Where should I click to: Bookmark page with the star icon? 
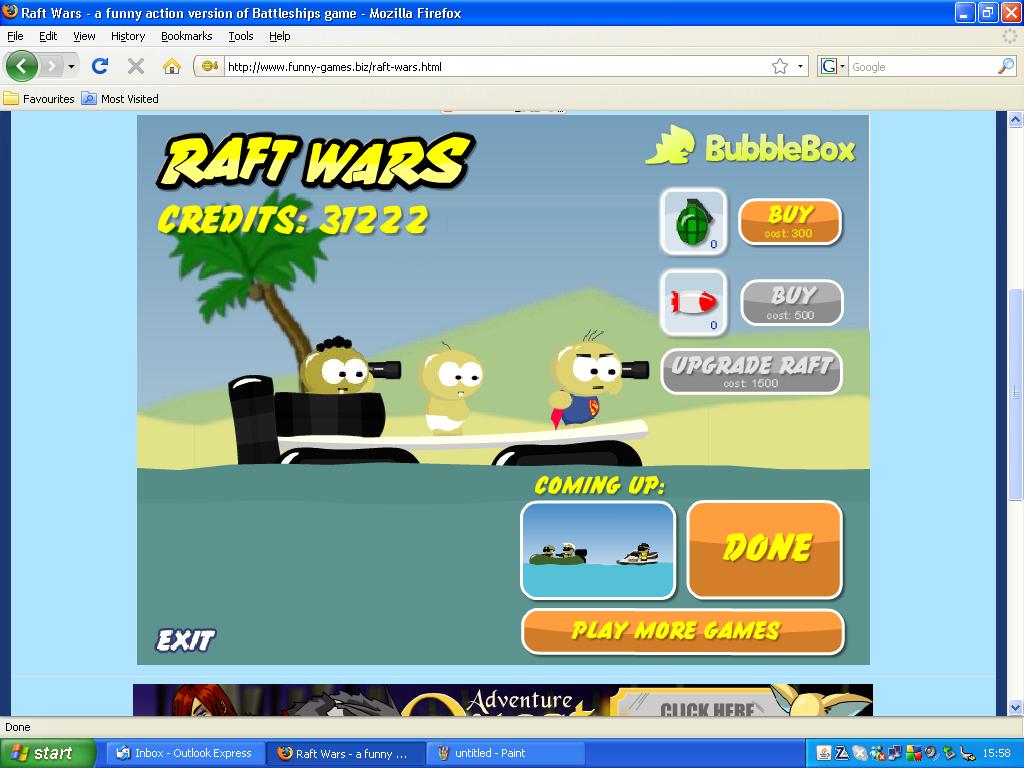(x=780, y=67)
